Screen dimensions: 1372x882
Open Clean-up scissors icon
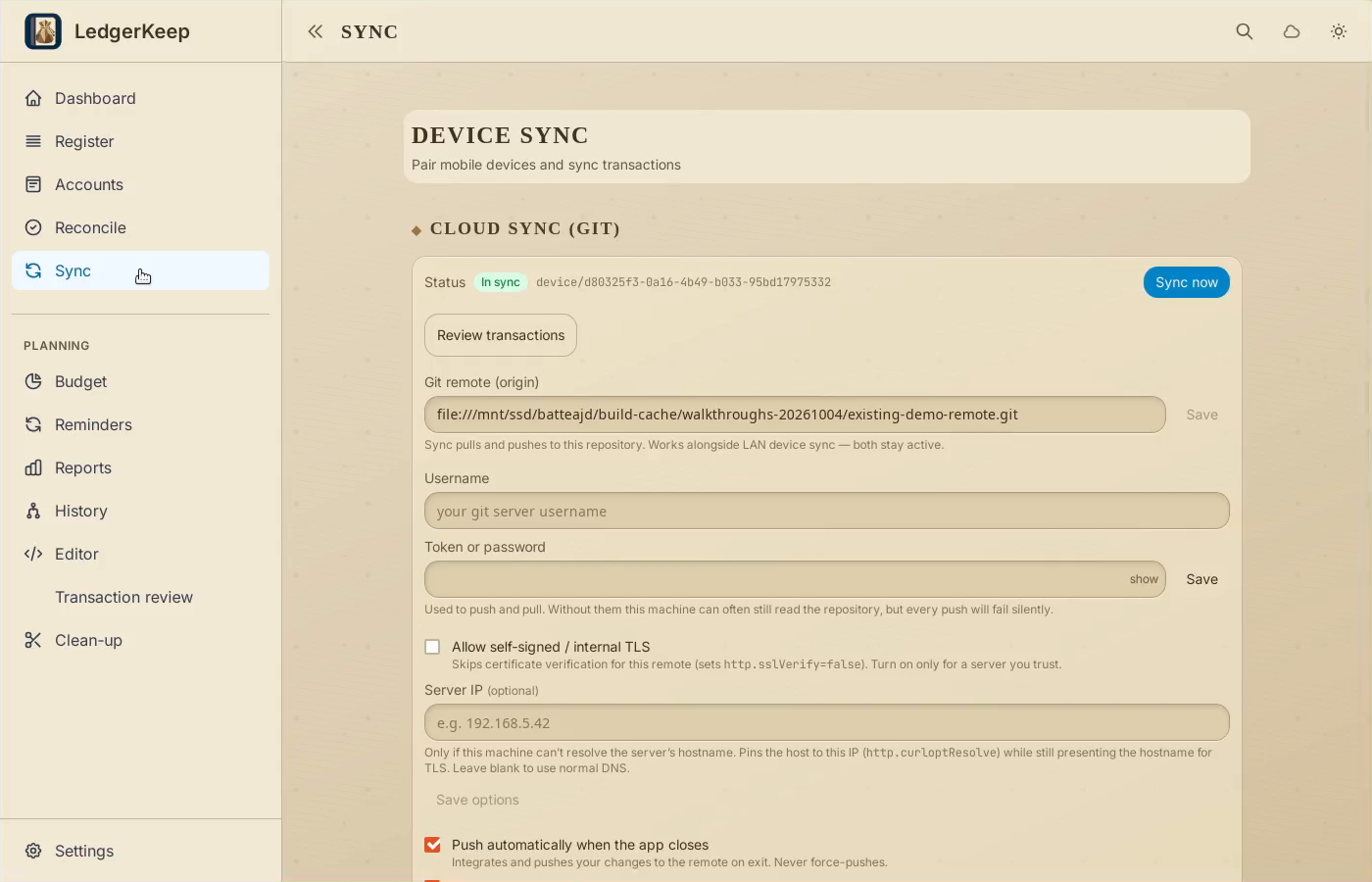pos(33,640)
